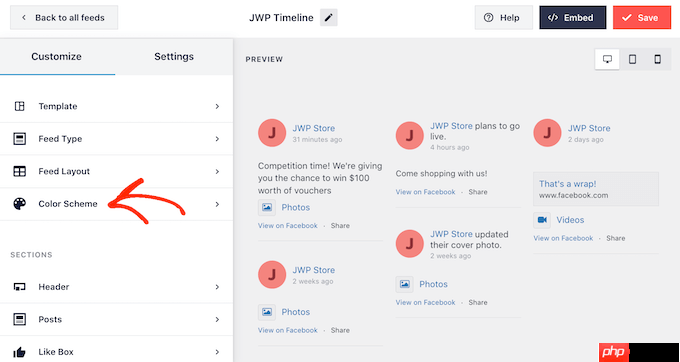Open Photos link under Competition time post

[x=296, y=208]
